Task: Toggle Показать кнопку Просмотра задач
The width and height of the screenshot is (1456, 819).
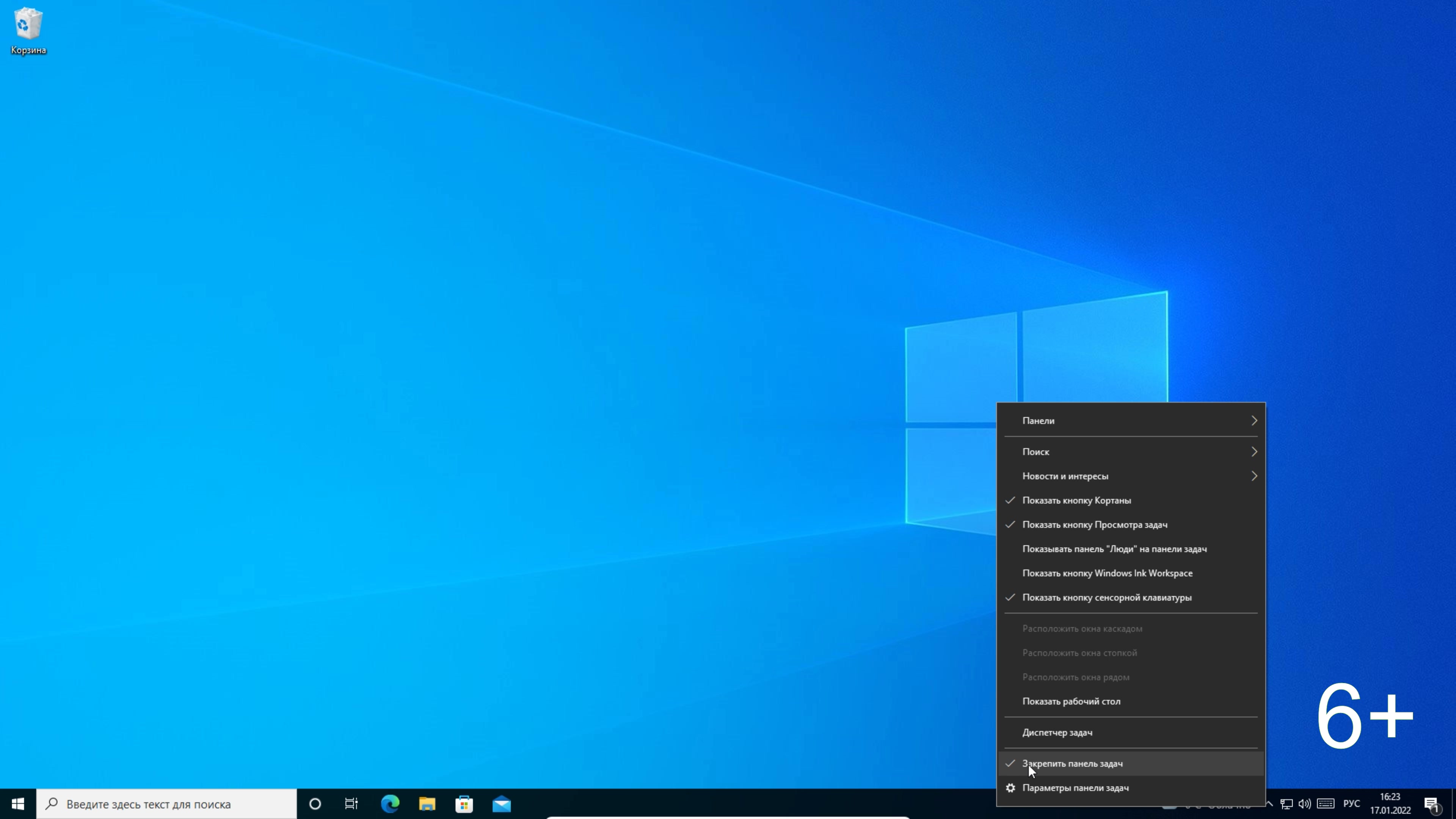Action: click(1131, 524)
